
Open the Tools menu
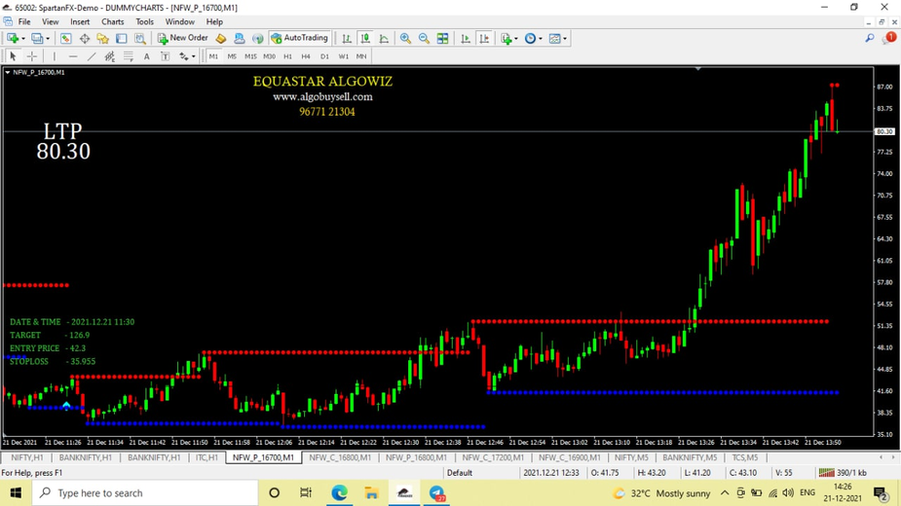click(145, 22)
